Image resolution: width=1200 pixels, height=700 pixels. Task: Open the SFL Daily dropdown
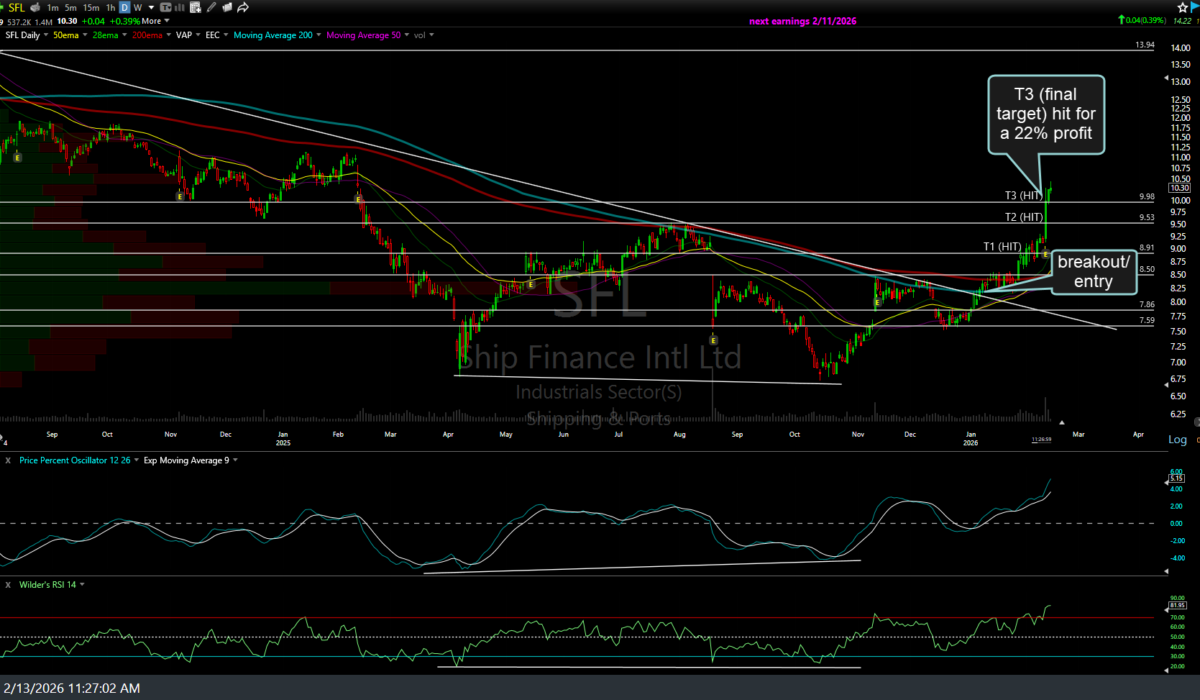(x=26, y=35)
